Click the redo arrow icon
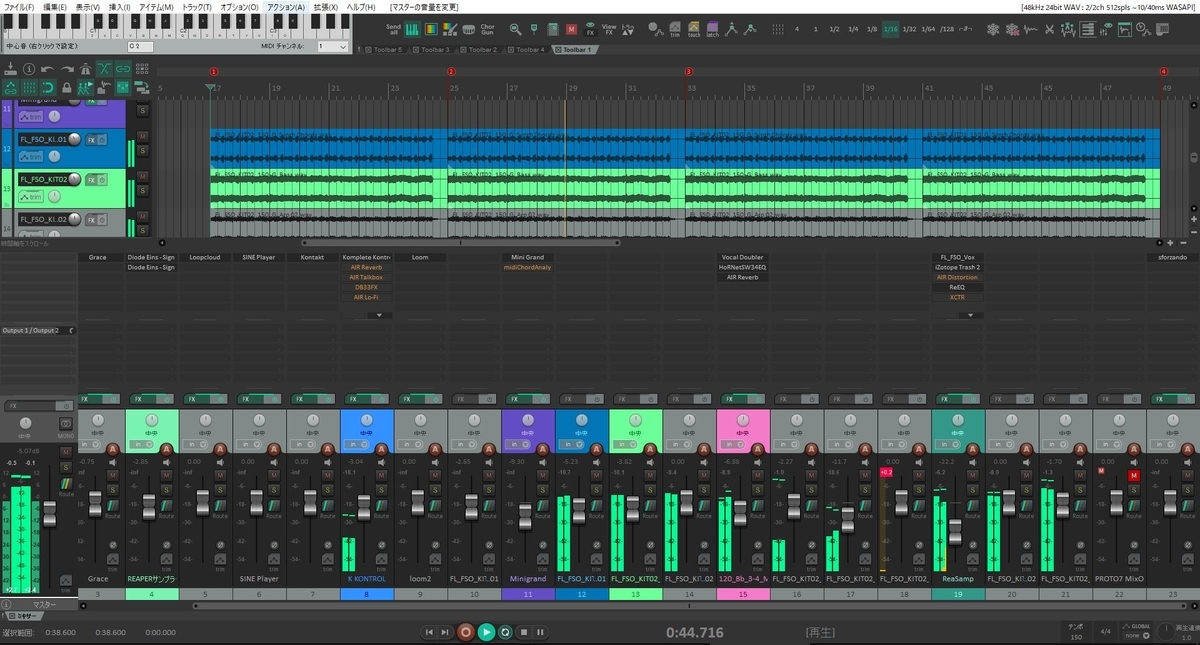 click(67, 69)
